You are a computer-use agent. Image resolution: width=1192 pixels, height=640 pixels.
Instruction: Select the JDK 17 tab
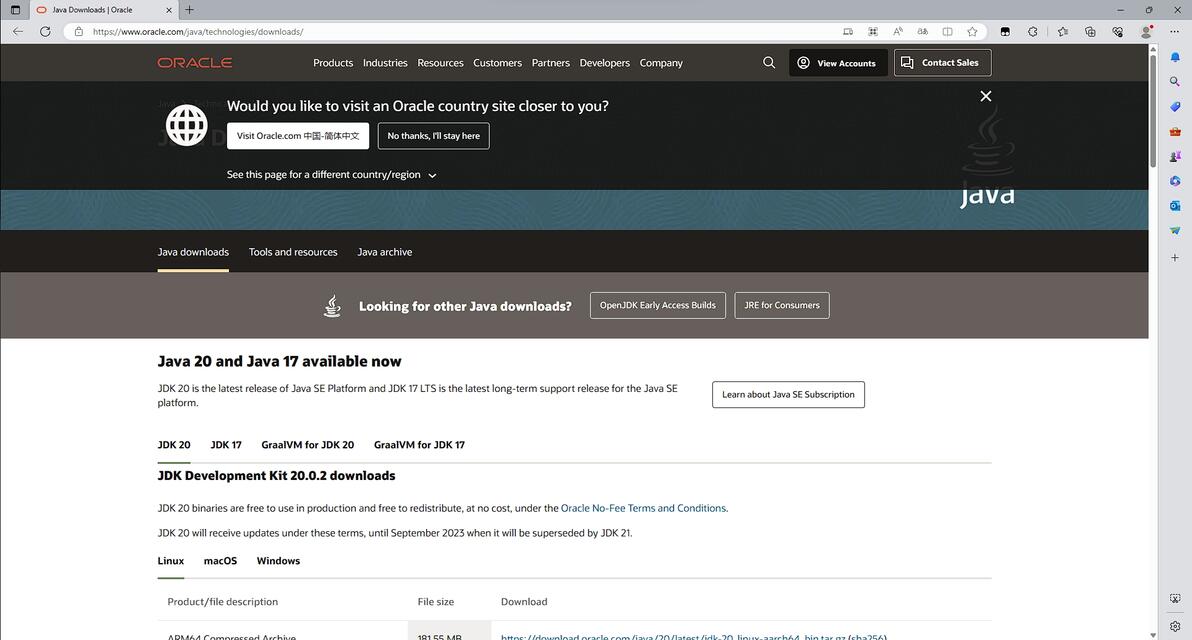(x=226, y=445)
